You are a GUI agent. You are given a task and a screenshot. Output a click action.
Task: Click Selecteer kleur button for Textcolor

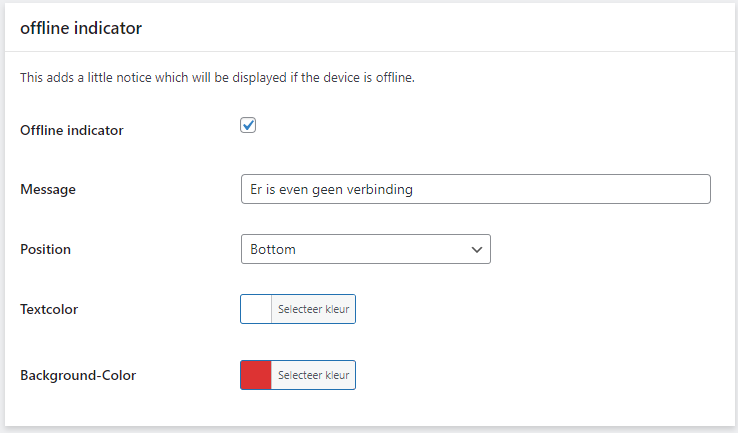pos(313,309)
